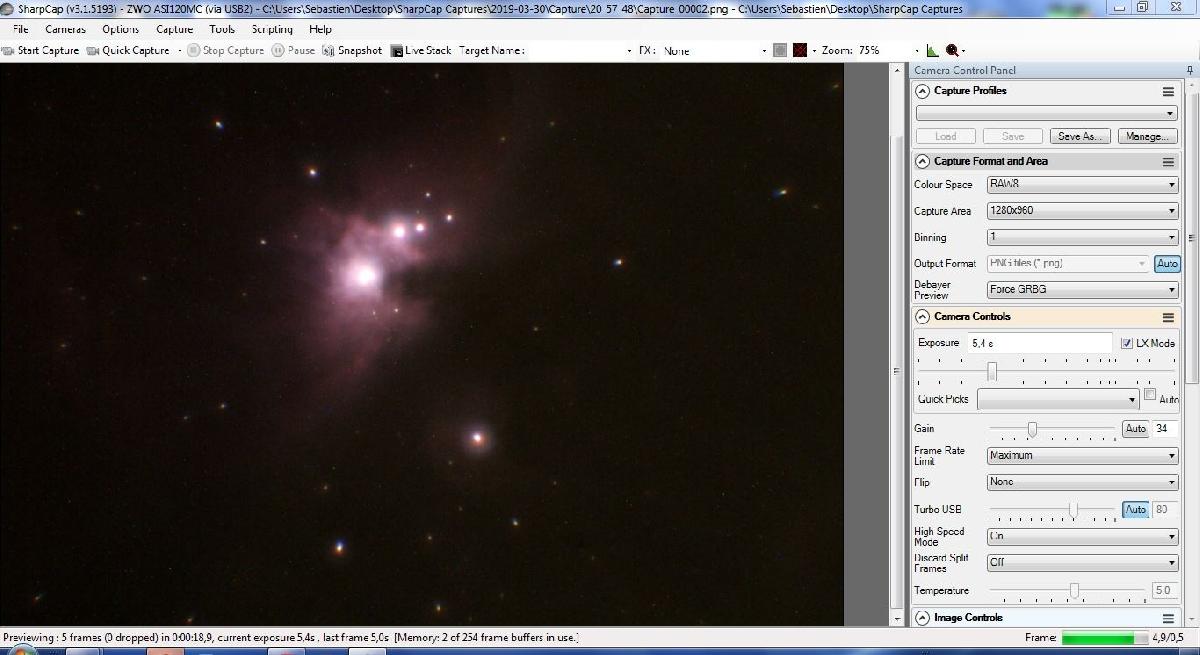Enable the Auto exposure checkbox
Screen dimensions: 1200x655
[1150, 395]
